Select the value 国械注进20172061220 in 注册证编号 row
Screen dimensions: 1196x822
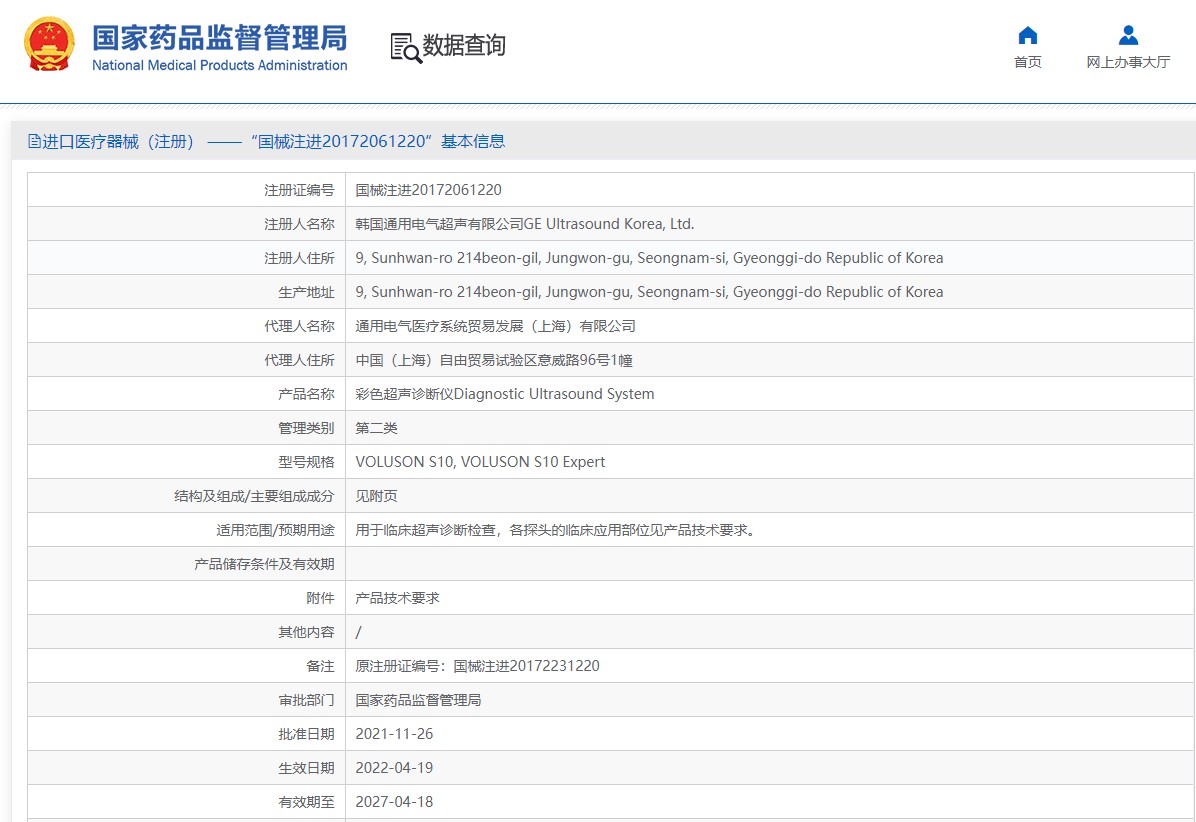[429, 190]
